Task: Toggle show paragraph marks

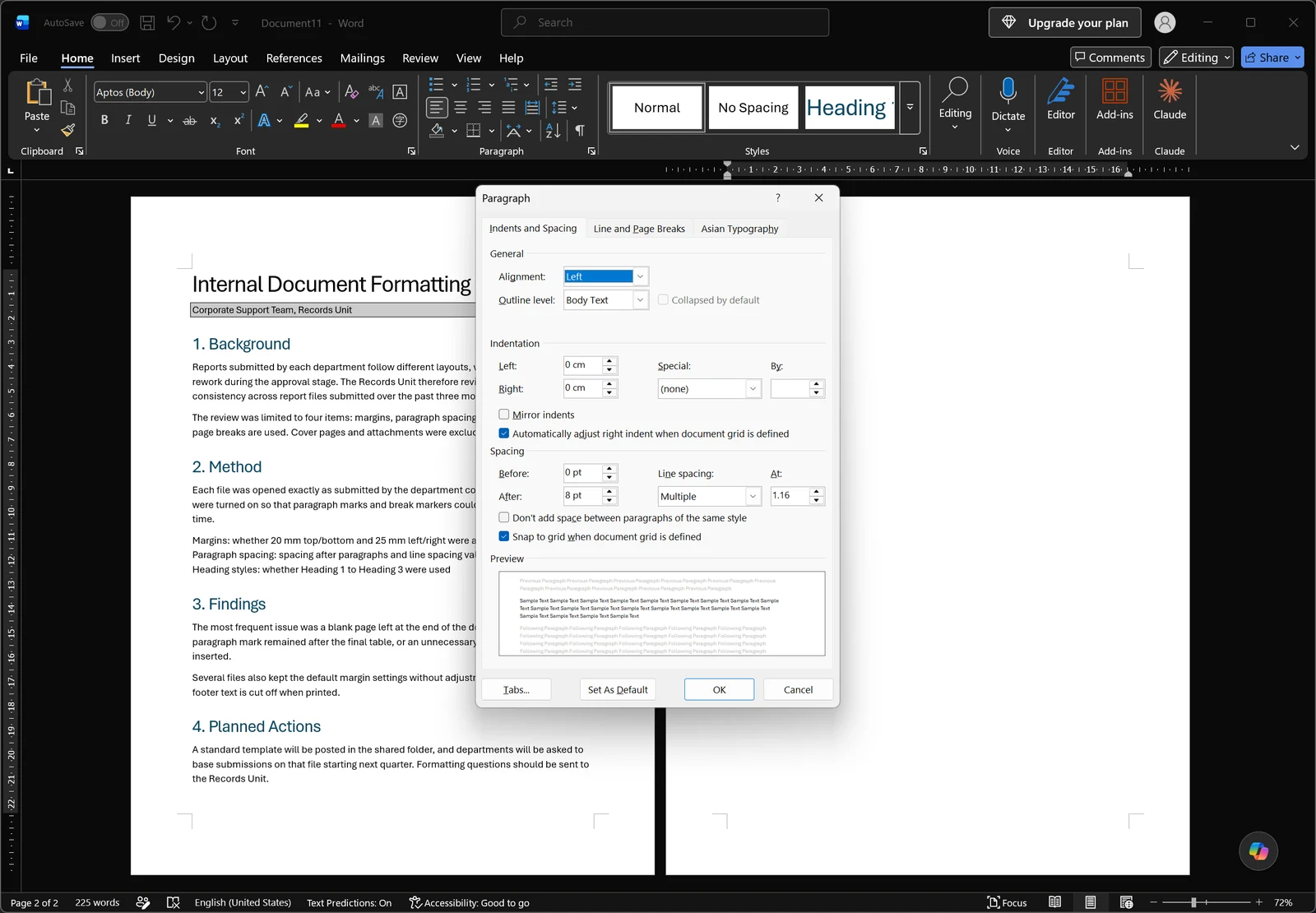Action: tap(580, 130)
